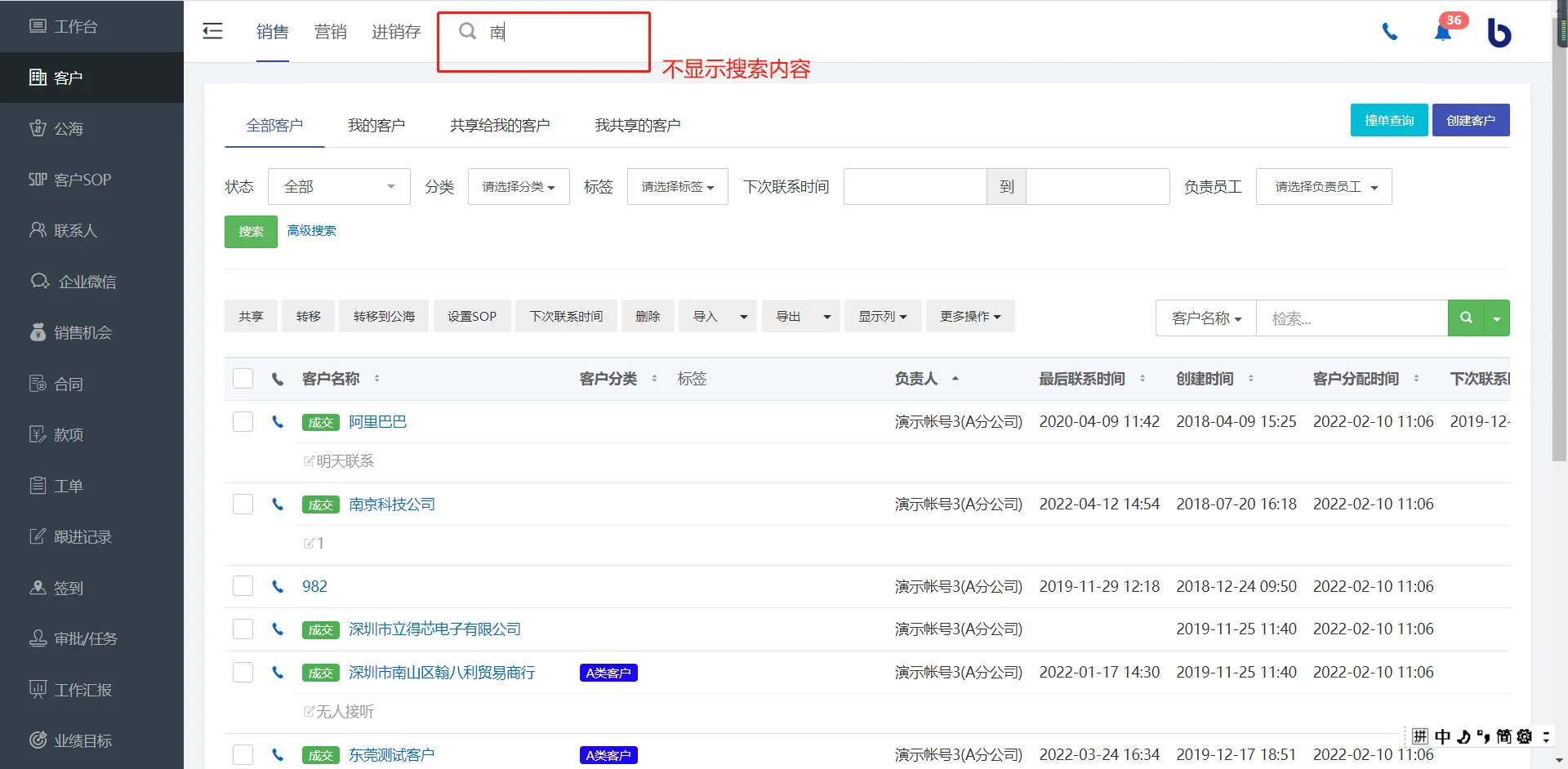This screenshot has width=1568, height=769.
Task: Tick the select-all checkbox in table header
Action: 243,379
